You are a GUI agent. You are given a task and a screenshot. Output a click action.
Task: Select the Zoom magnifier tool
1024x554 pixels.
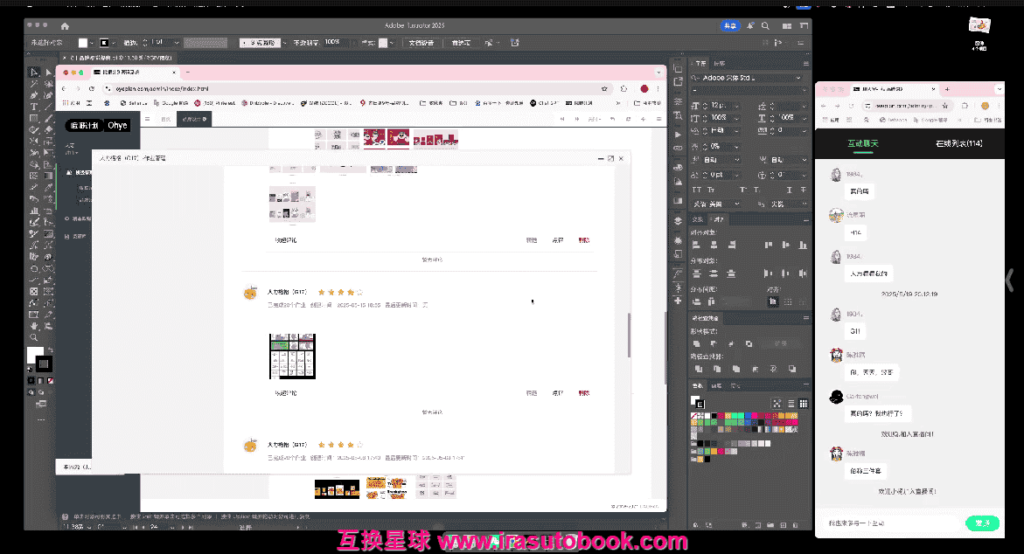(x=34, y=338)
